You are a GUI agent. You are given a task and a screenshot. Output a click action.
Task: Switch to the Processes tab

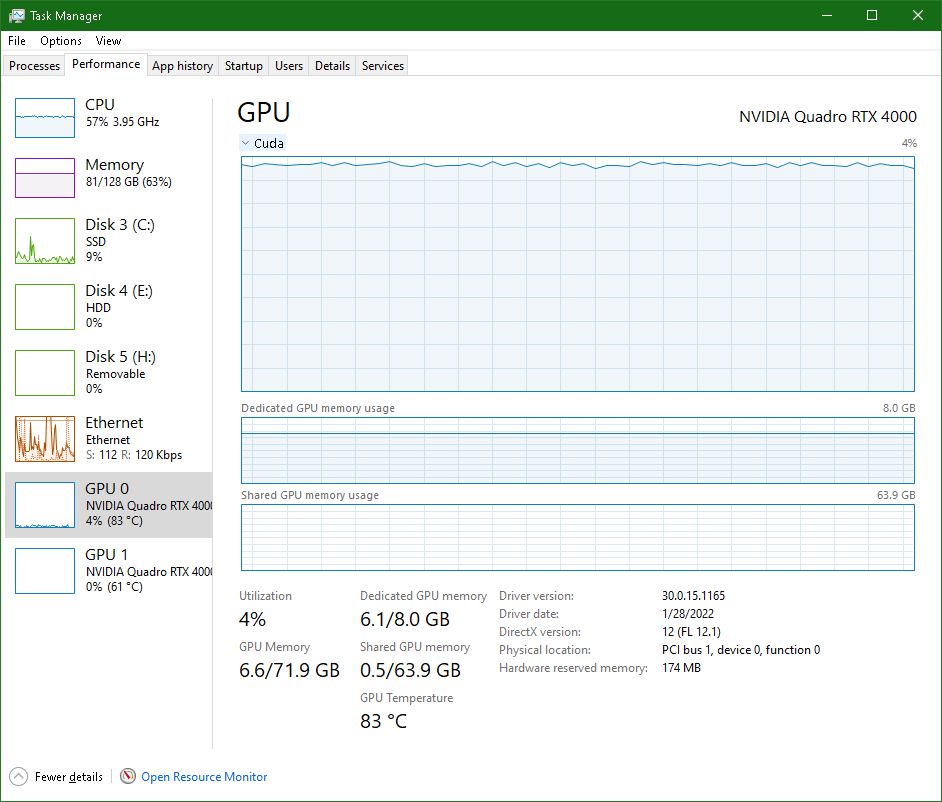click(x=34, y=65)
